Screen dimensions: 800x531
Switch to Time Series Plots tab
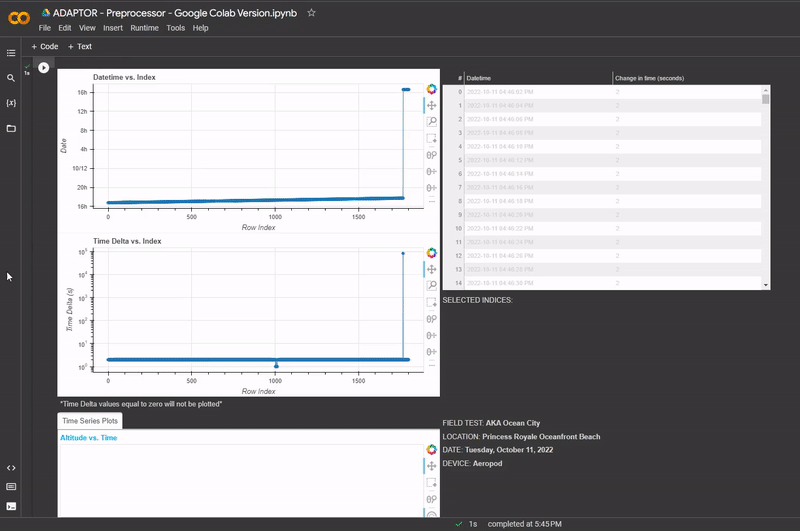pyautogui.click(x=90, y=421)
